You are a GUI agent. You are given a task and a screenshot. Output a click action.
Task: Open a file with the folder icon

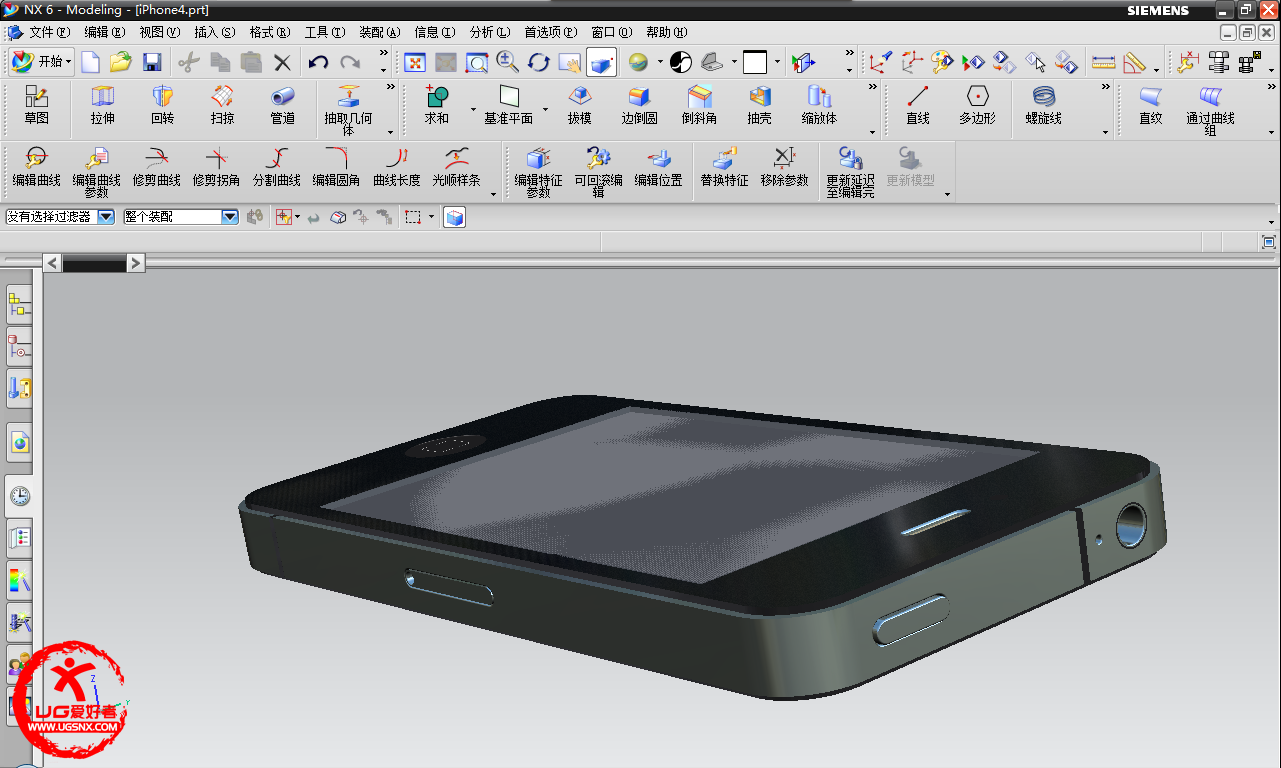point(121,63)
